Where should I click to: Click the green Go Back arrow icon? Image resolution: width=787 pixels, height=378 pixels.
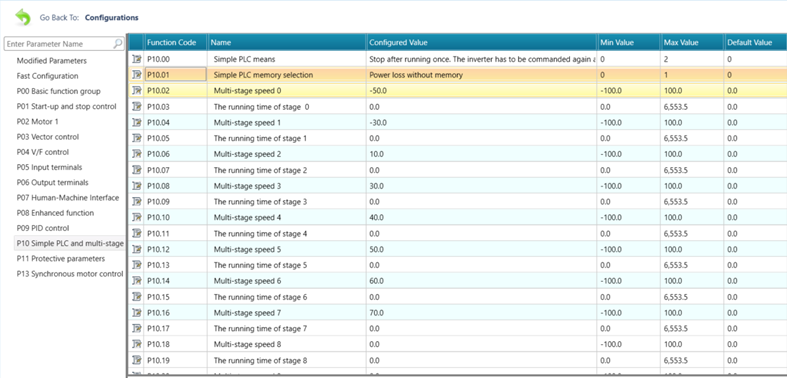tap(23, 17)
